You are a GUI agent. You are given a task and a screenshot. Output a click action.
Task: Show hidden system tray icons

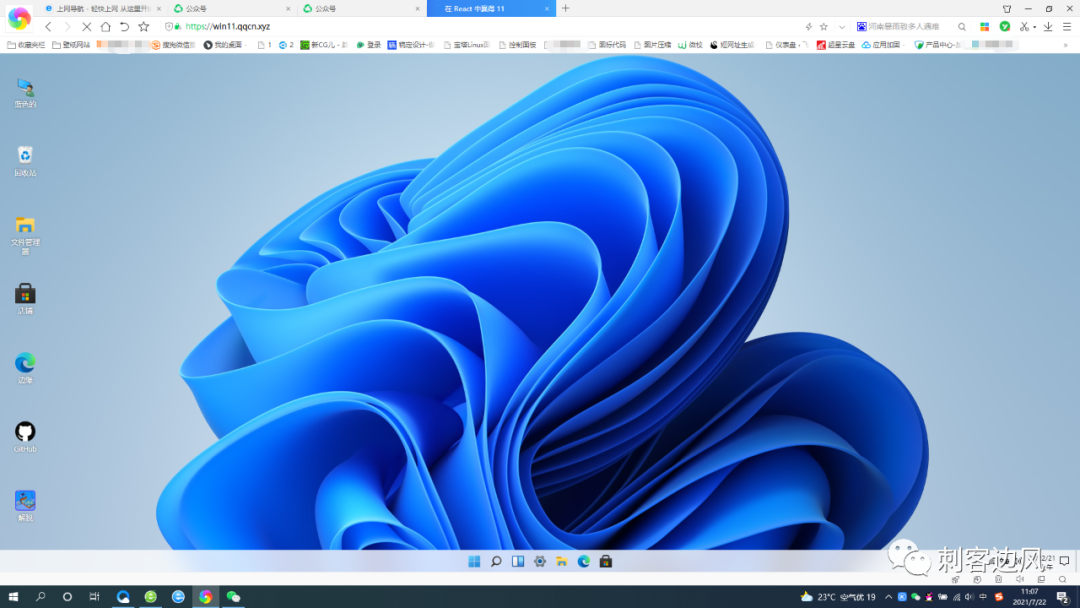[889, 597]
